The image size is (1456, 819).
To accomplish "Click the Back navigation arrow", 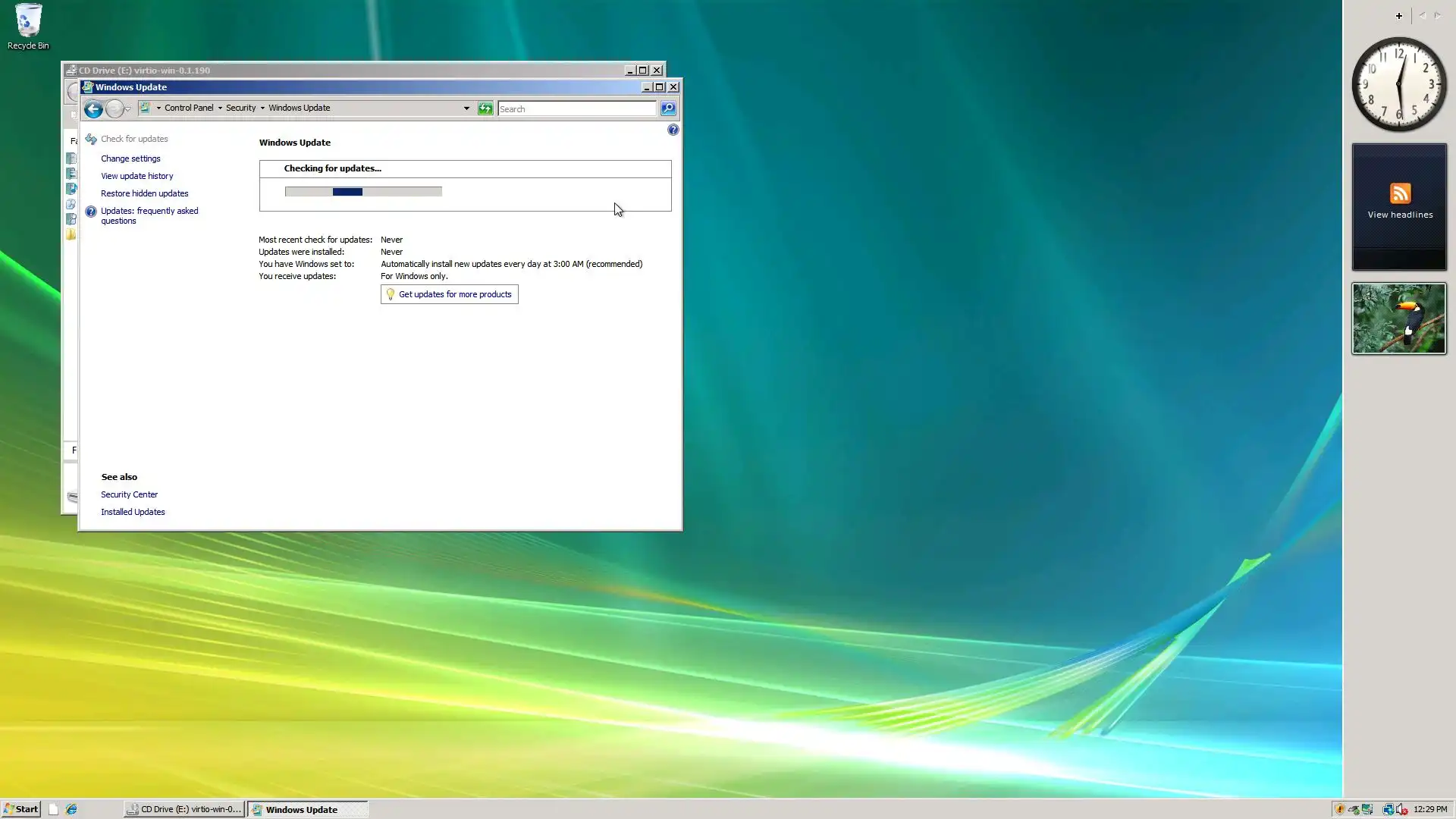I will pyautogui.click(x=93, y=109).
